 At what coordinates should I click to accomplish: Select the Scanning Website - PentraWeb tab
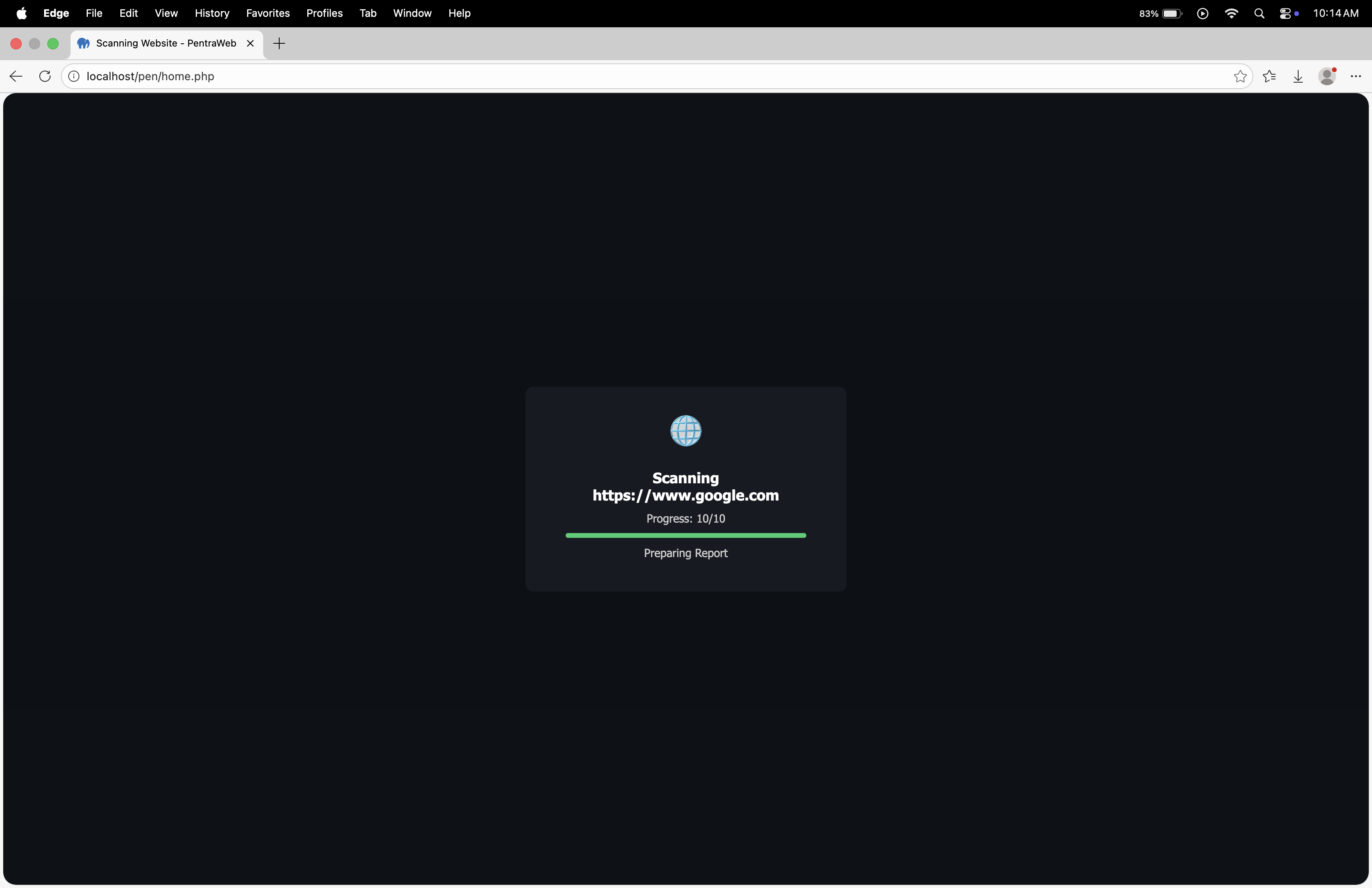click(x=165, y=43)
